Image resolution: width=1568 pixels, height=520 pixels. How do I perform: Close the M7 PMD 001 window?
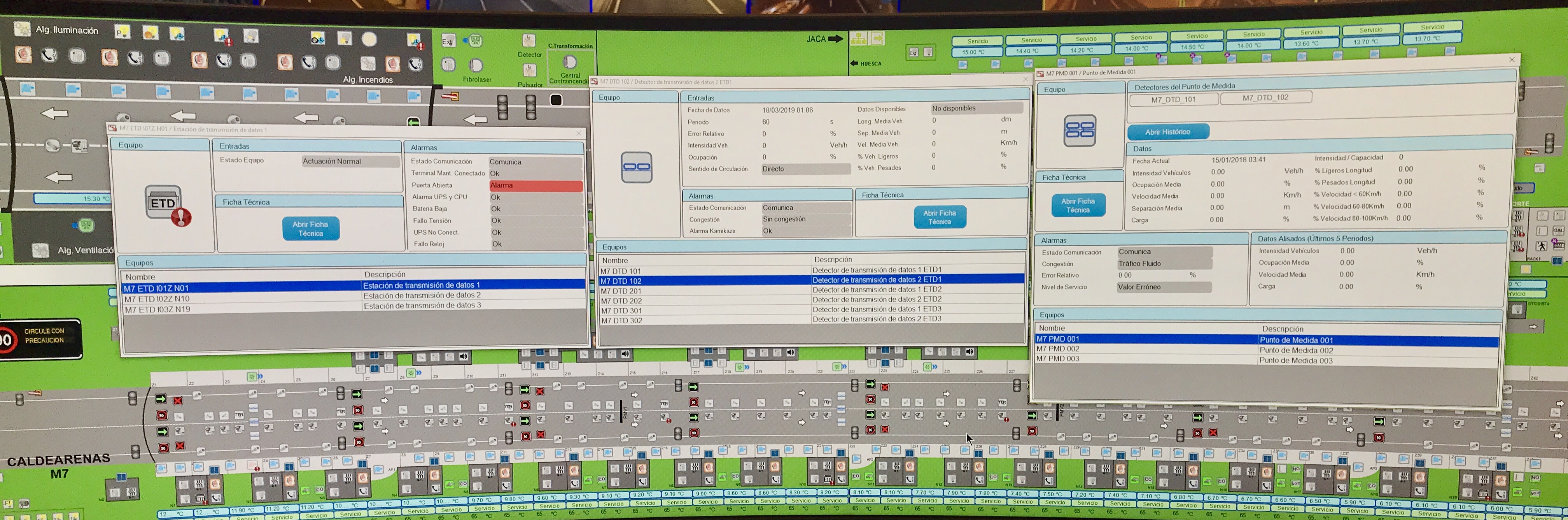(1511, 60)
